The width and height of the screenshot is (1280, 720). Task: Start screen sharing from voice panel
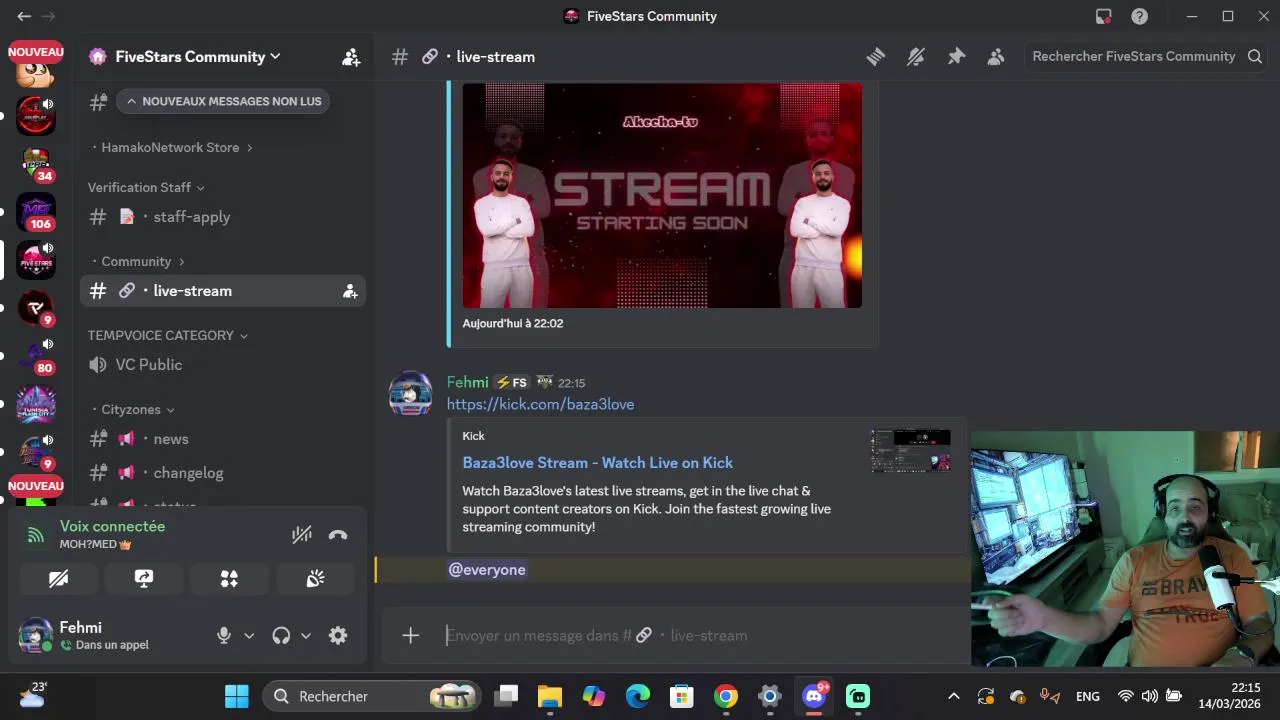pyautogui.click(x=144, y=578)
